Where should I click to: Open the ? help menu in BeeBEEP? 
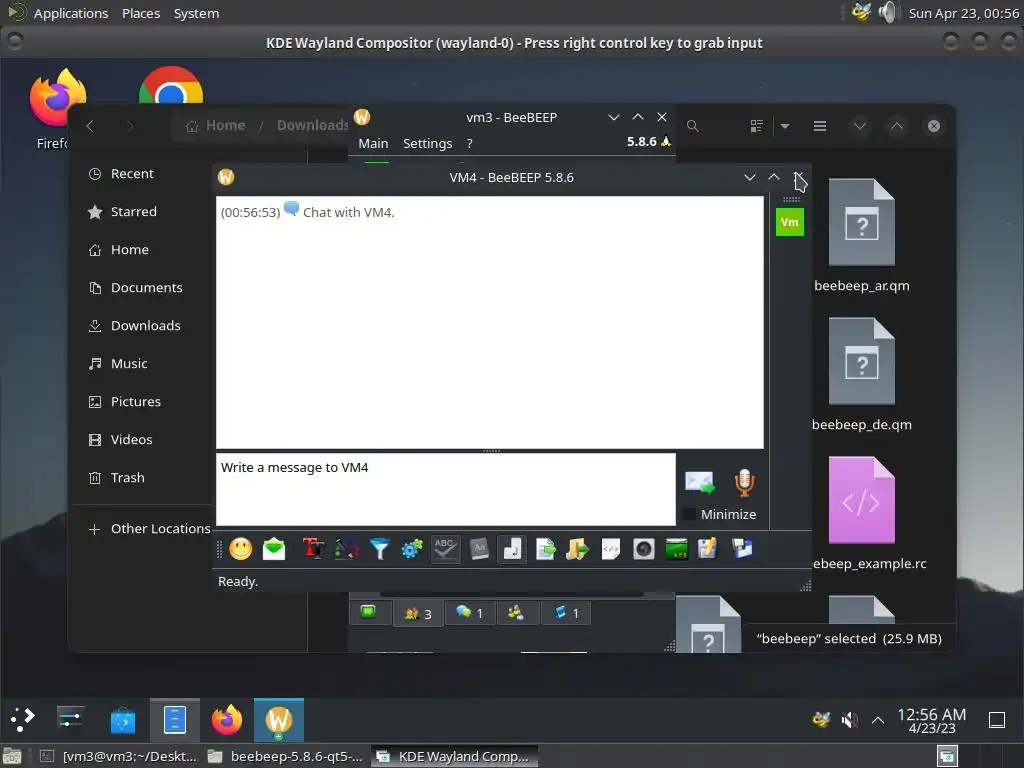coord(469,143)
